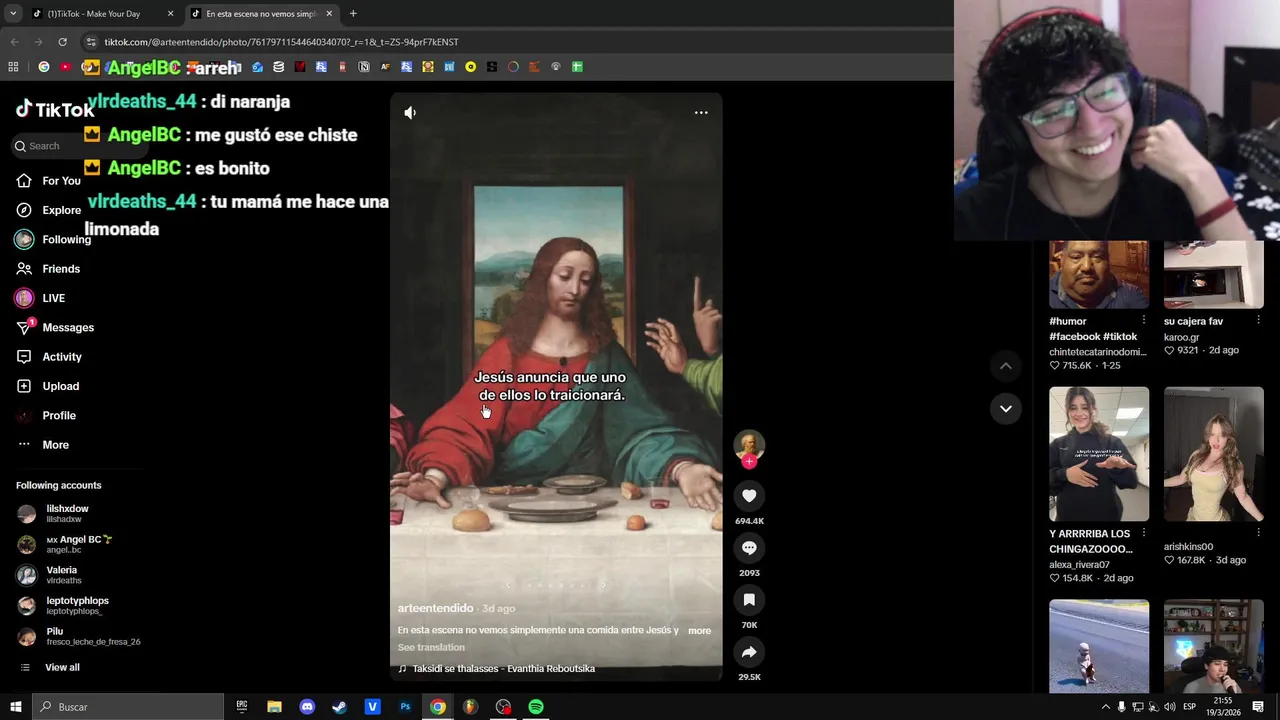Click the address bar URL
The height and width of the screenshot is (720, 1280).
coord(281,42)
